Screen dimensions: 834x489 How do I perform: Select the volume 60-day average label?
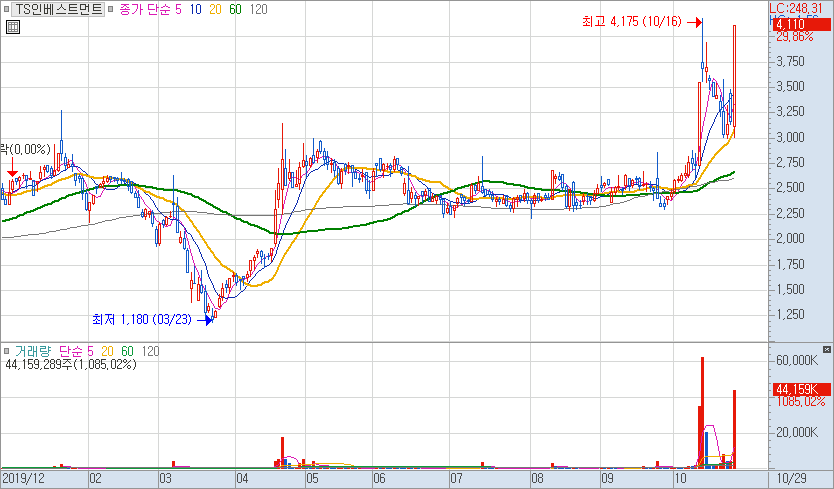tap(127, 351)
